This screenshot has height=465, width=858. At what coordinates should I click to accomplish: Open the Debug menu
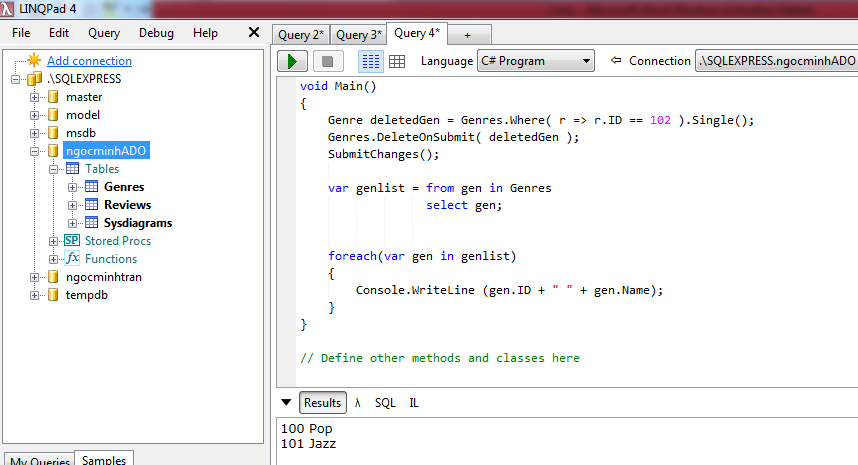156,33
